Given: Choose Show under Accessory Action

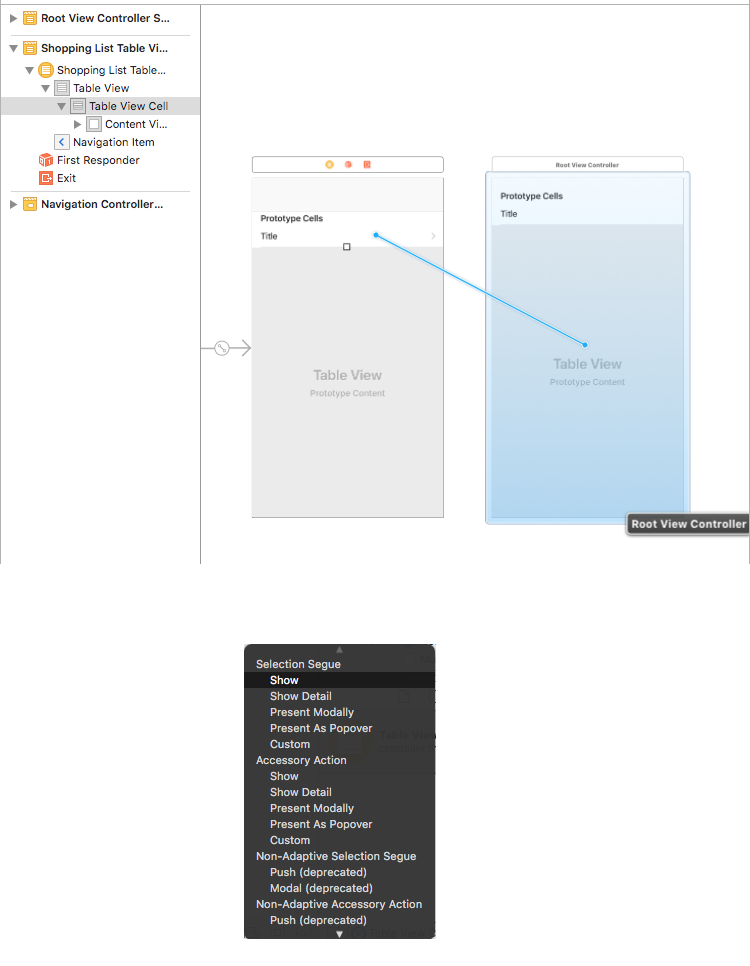Looking at the screenshot, I should point(340,776).
